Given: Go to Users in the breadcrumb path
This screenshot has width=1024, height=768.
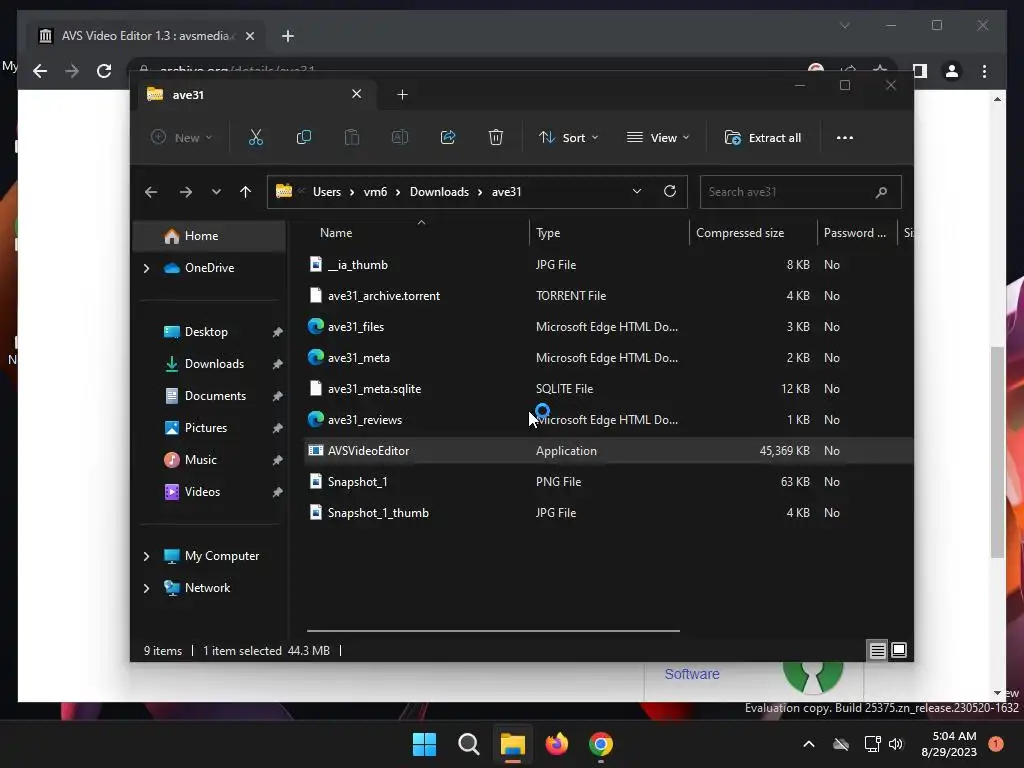Looking at the screenshot, I should 327,192.
